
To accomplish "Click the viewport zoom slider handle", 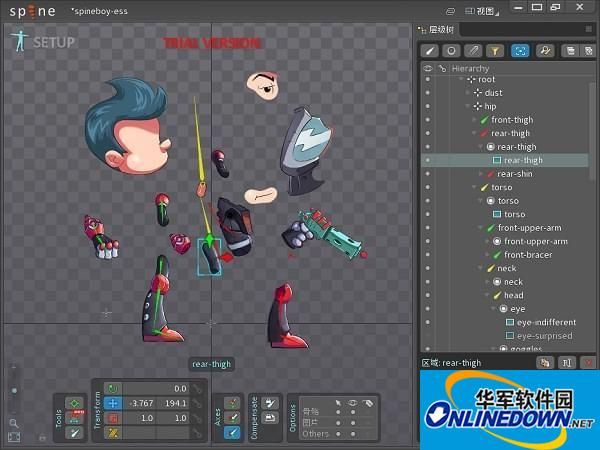I will click(14, 391).
